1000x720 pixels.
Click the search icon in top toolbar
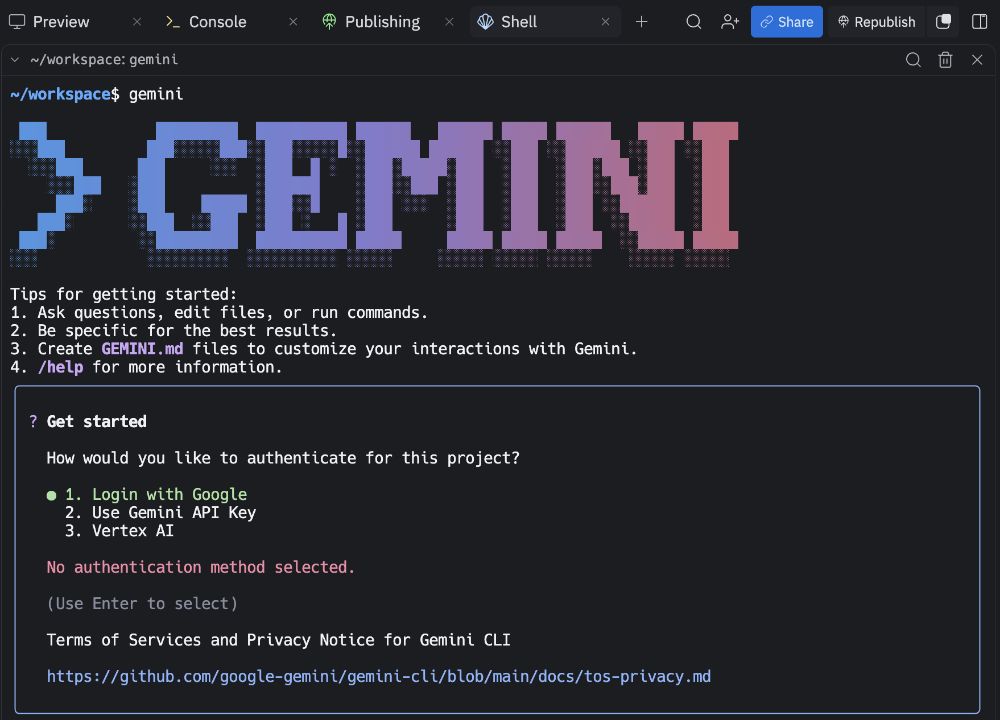(x=693, y=22)
